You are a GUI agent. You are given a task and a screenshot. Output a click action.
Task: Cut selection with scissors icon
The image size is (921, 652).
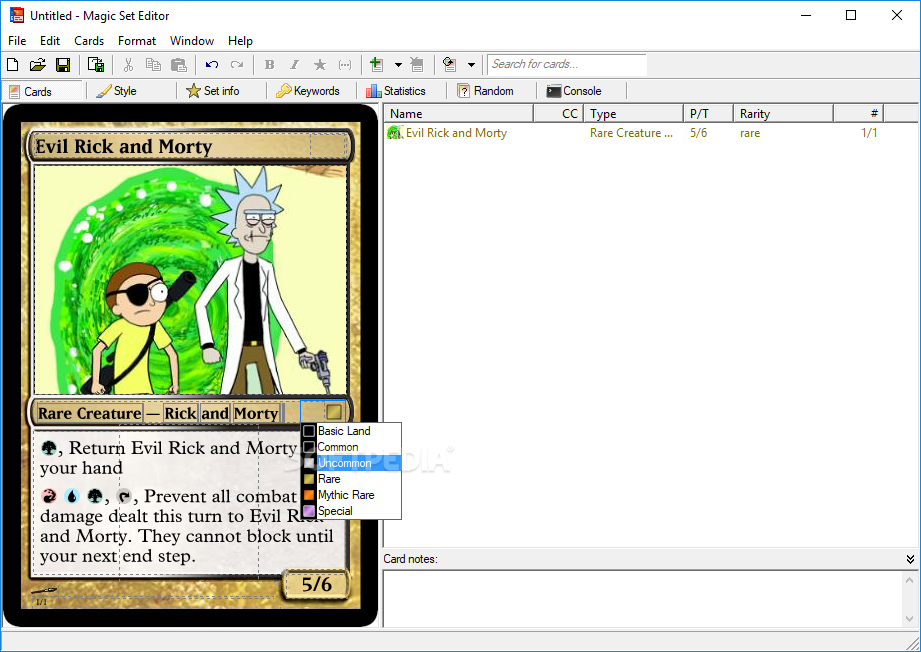point(128,65)
